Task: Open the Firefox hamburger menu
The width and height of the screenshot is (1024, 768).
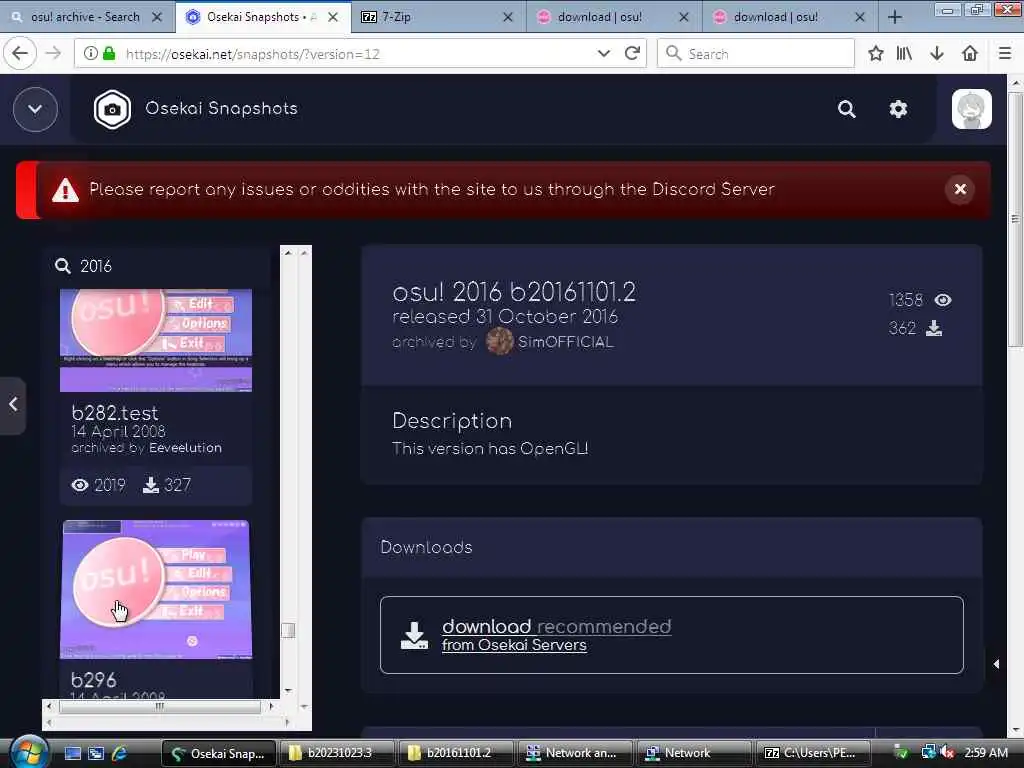Action: 1005,54
